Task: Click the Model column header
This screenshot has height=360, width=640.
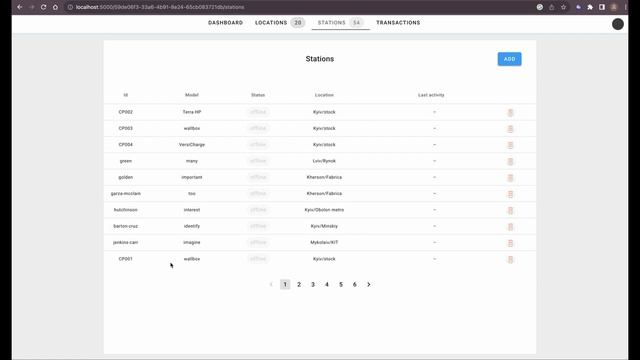Action: tap(192, 95)
